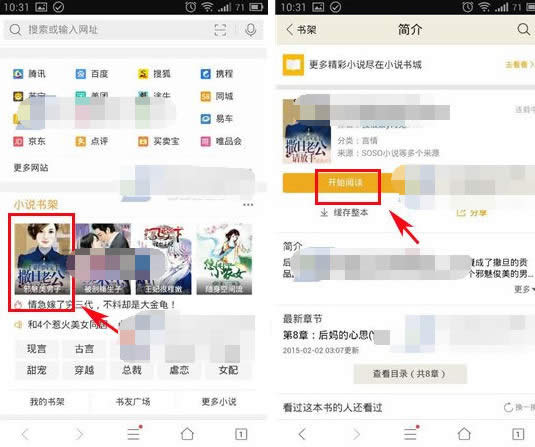This screenshot has width=535, height=447.
Task: Open the 同城 site shortcut
Action: point(217,97)
